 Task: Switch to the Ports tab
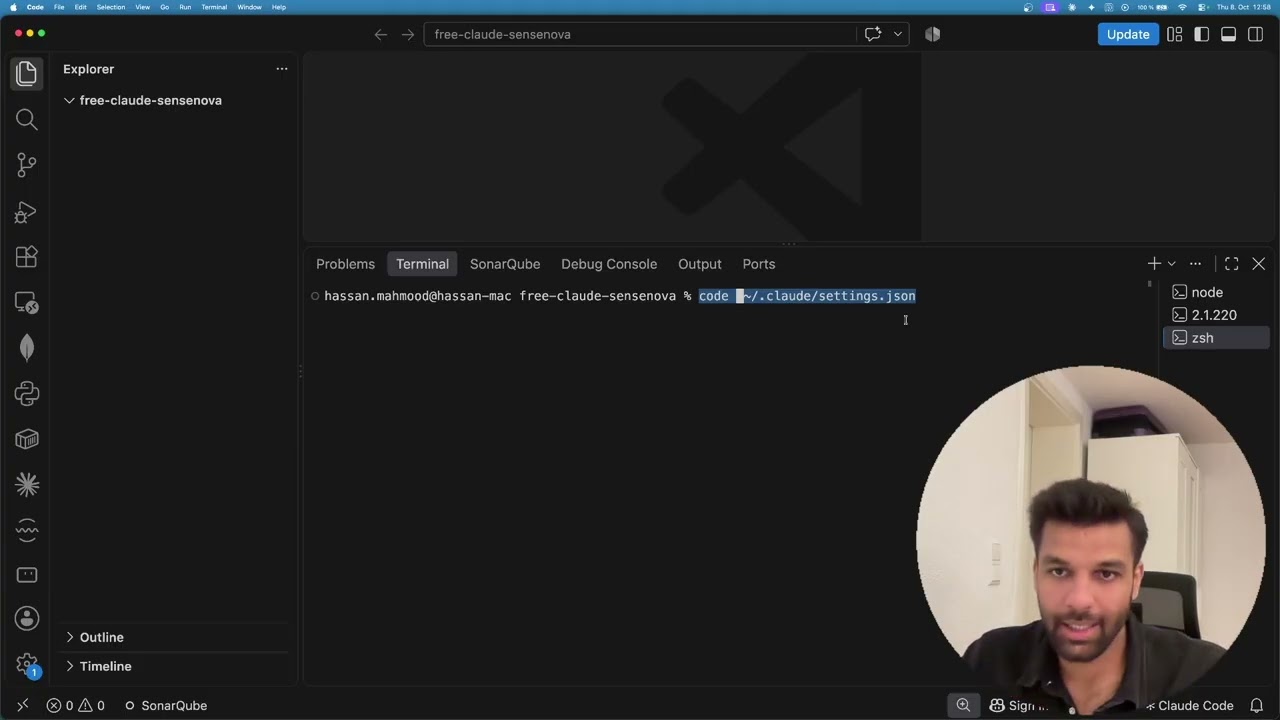(x=759, y=264)
